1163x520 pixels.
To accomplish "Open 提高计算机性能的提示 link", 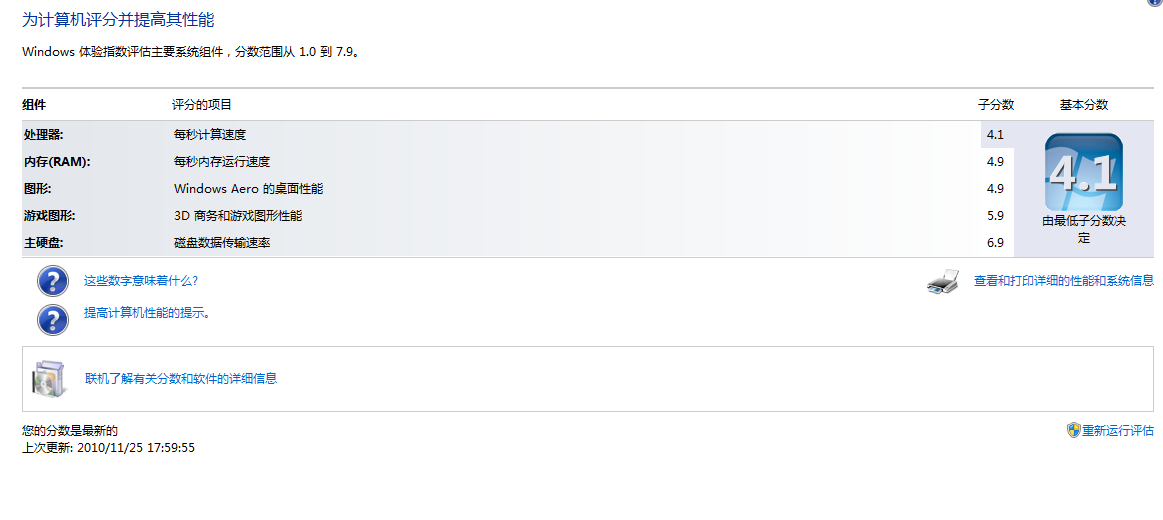I will [147, 313].
